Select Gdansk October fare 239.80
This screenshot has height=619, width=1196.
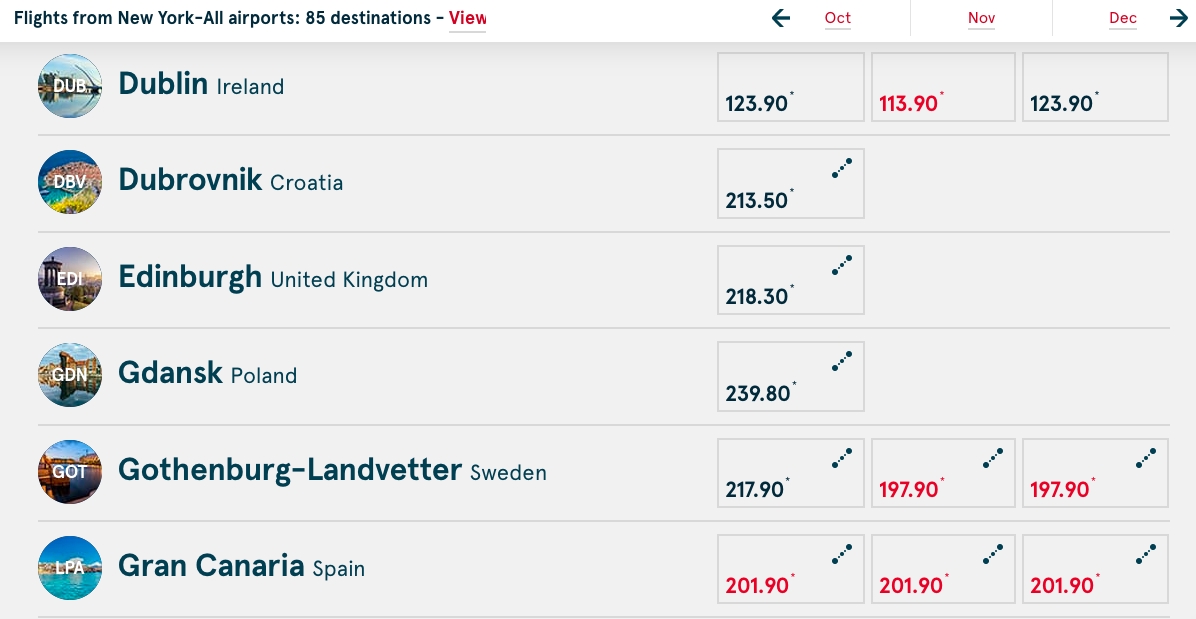pos(790,376)
